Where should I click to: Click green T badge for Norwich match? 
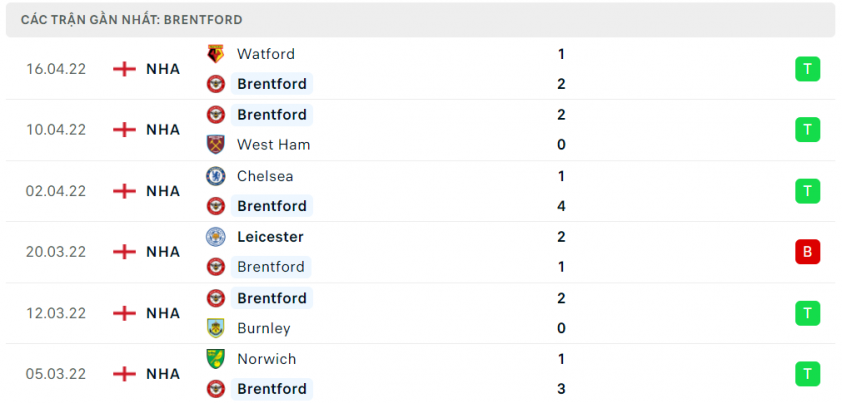point(808,374)
